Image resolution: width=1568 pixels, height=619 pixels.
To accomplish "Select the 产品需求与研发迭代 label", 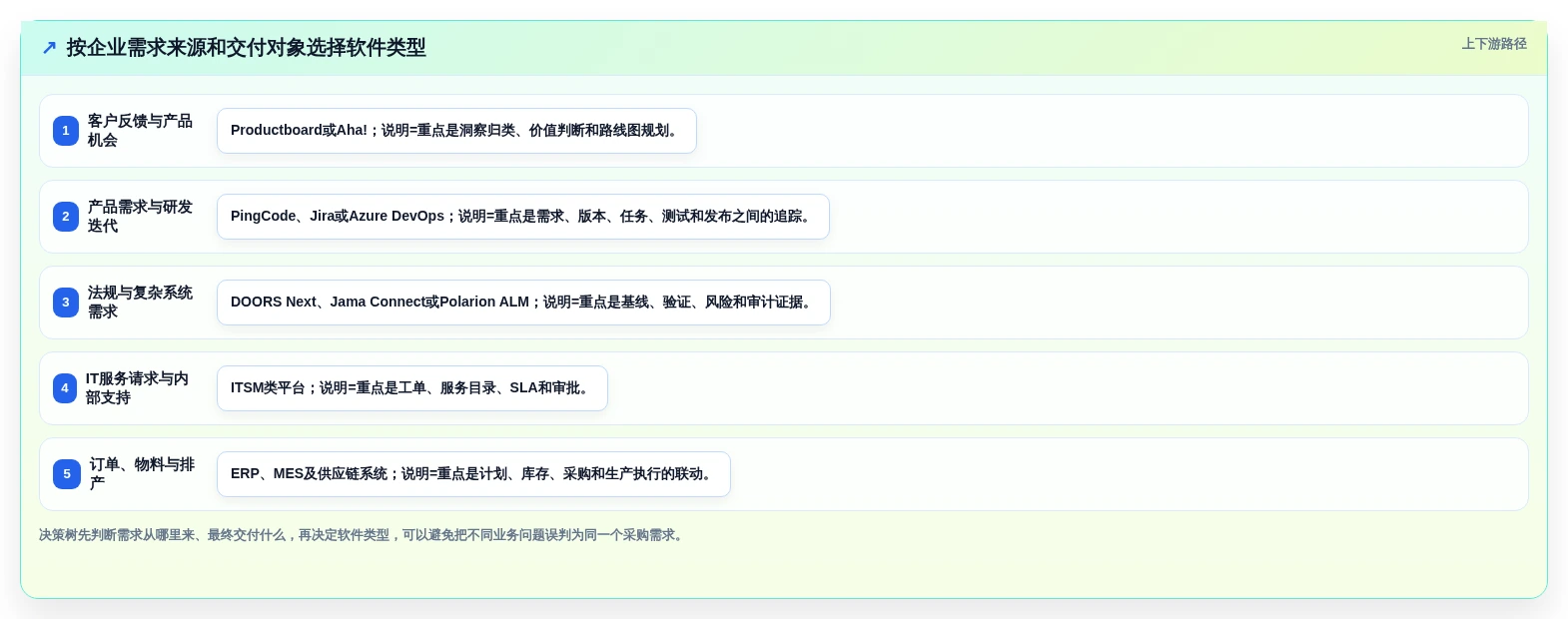I will click(140, 217).
